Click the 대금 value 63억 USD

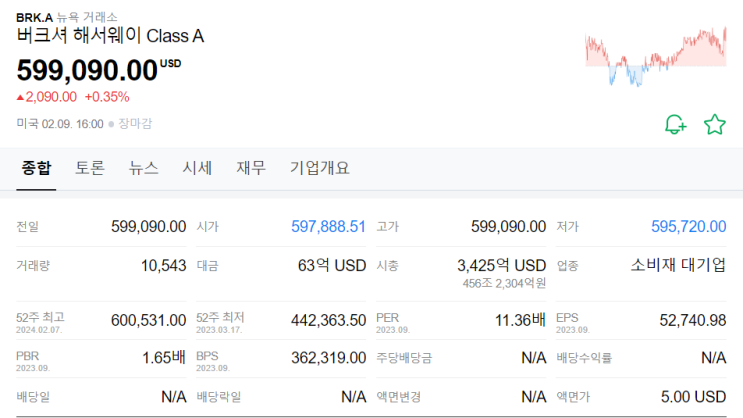332,265
